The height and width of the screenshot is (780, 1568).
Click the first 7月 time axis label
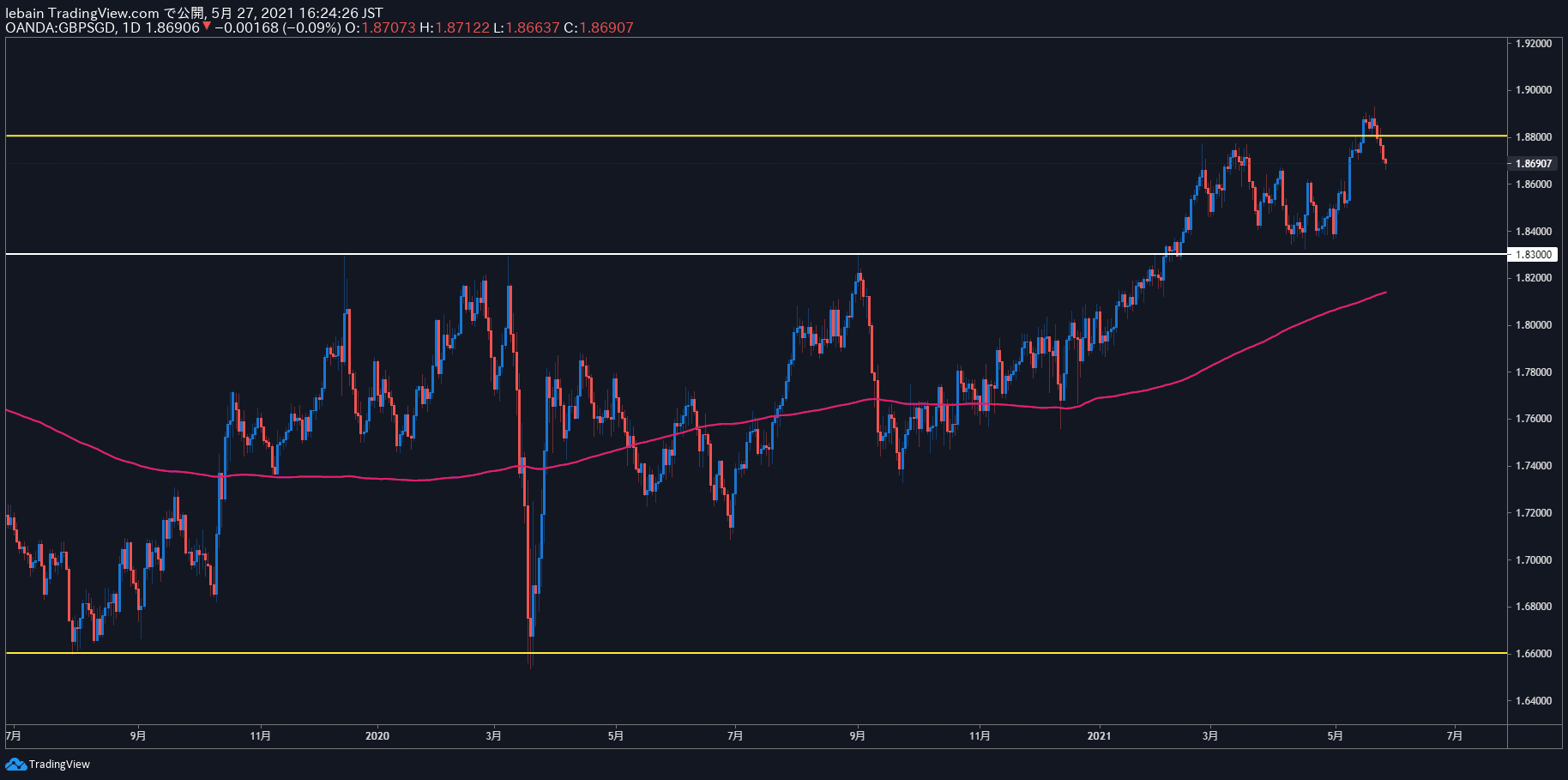14,735
